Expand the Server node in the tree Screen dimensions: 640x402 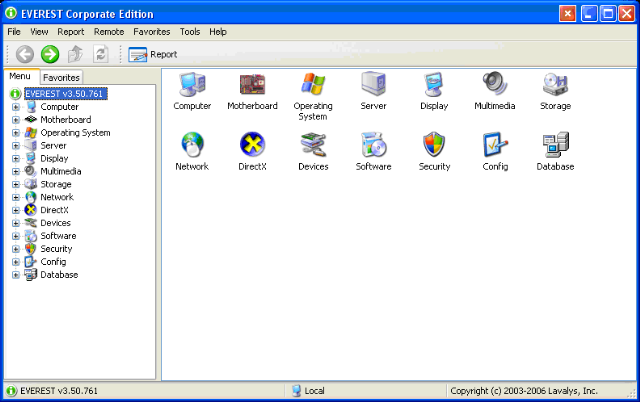click(16, 146)
